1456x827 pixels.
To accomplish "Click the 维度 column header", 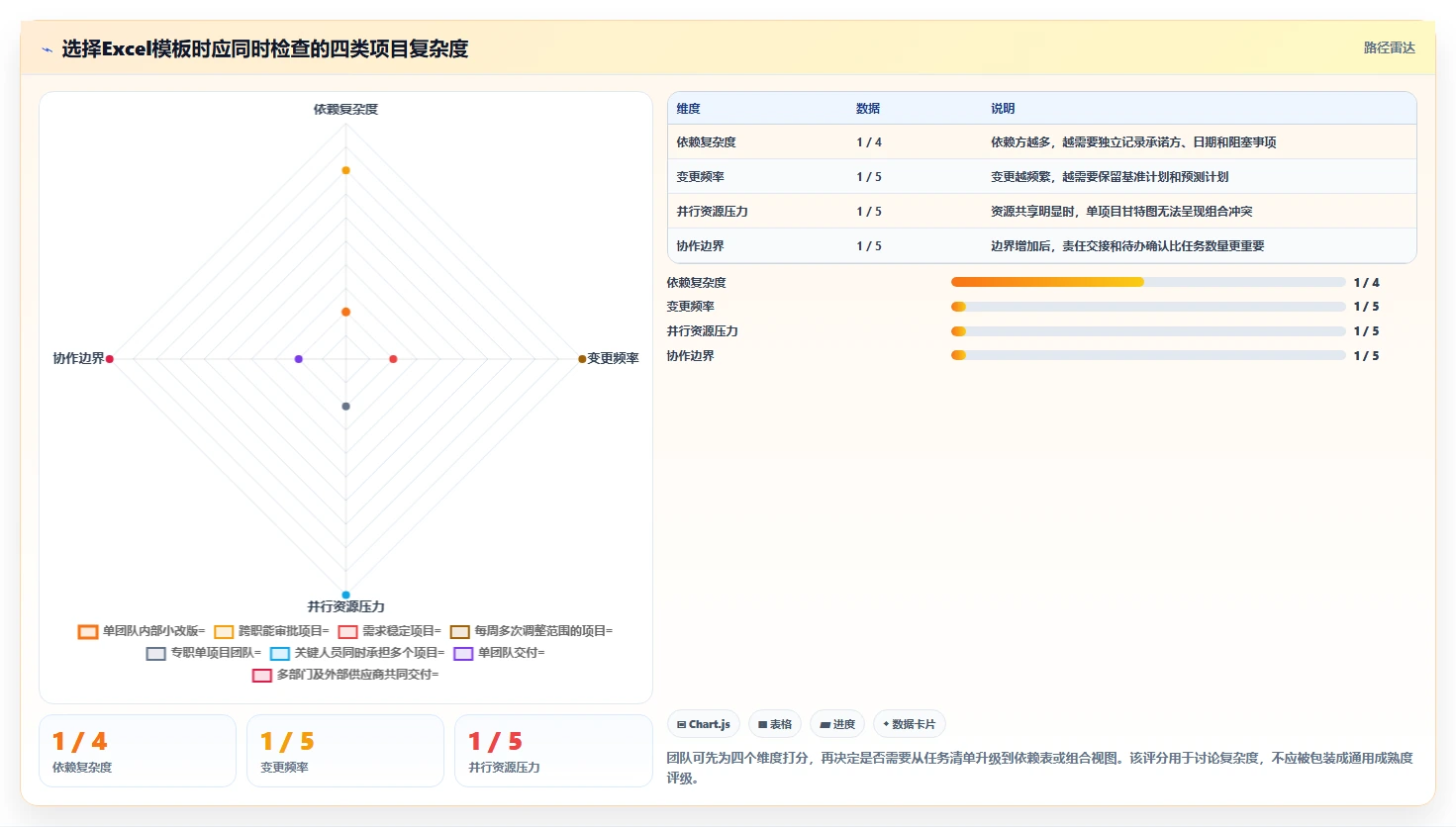I will tap(688, 109).
